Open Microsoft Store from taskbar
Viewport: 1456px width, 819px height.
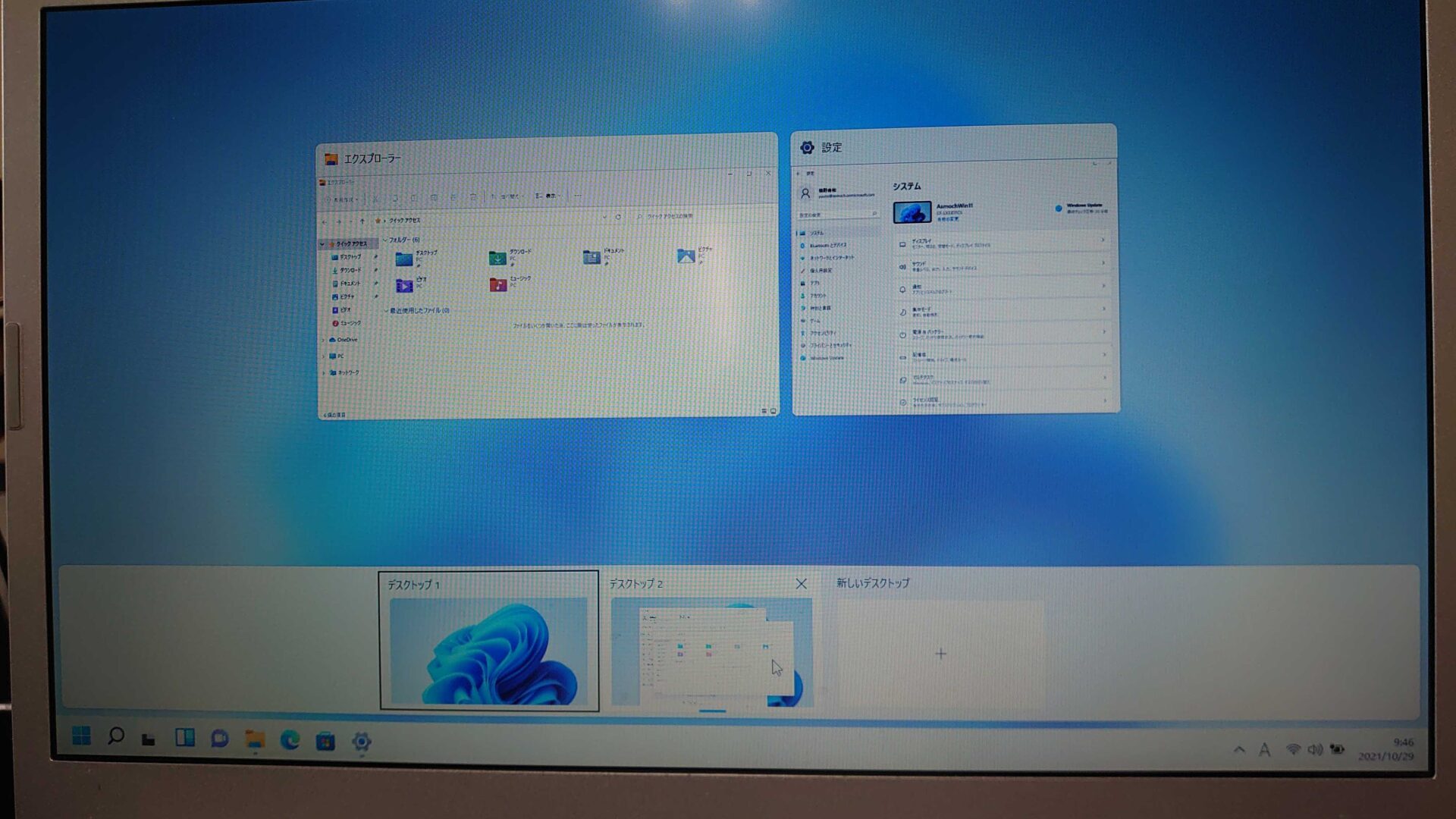325,741
